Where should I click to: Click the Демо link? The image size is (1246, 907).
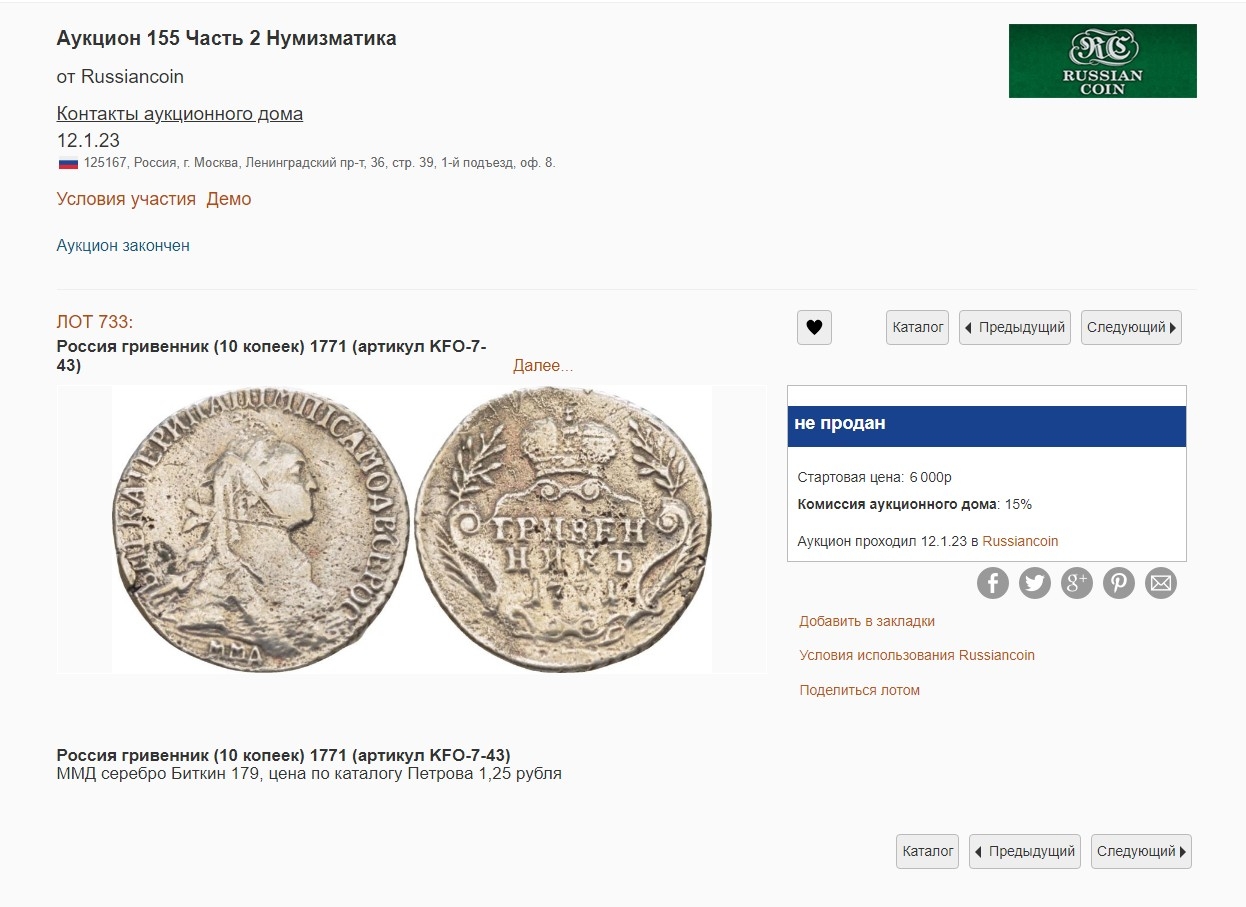pos(228,199)
